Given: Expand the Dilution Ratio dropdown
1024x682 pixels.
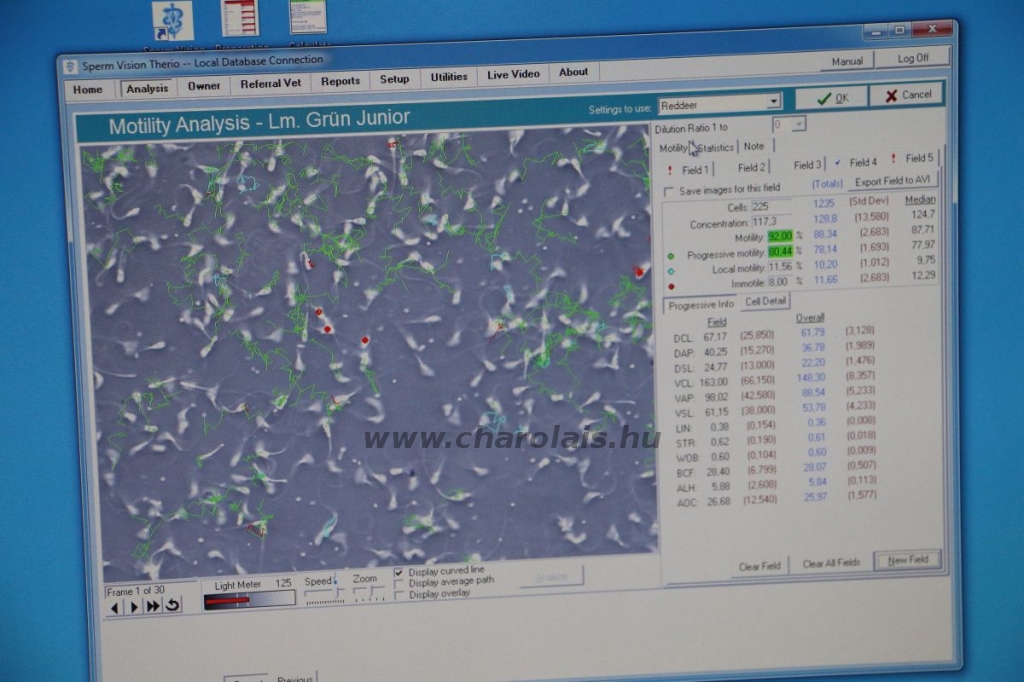Looking at the screenshot, I should (x=798, y=125).
